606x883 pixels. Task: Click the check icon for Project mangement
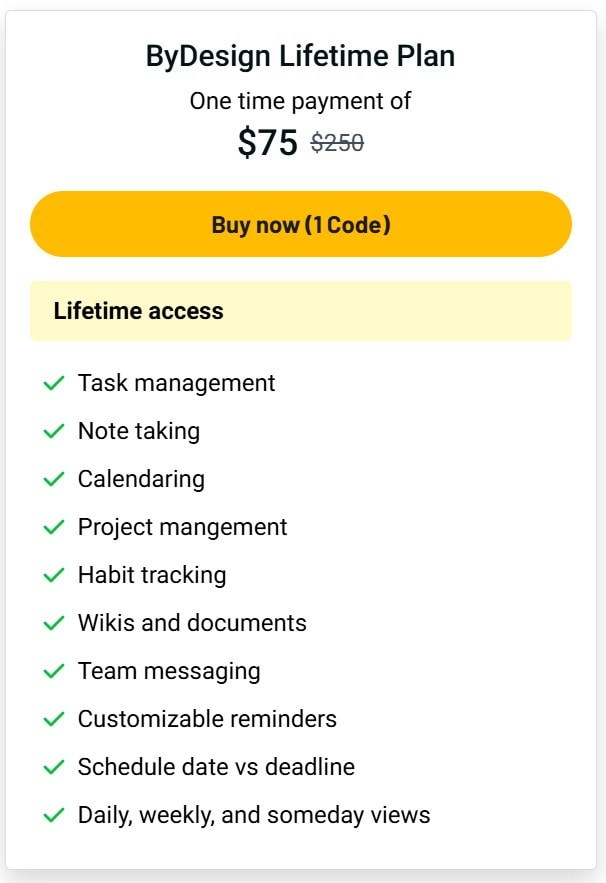click(54, 527)
